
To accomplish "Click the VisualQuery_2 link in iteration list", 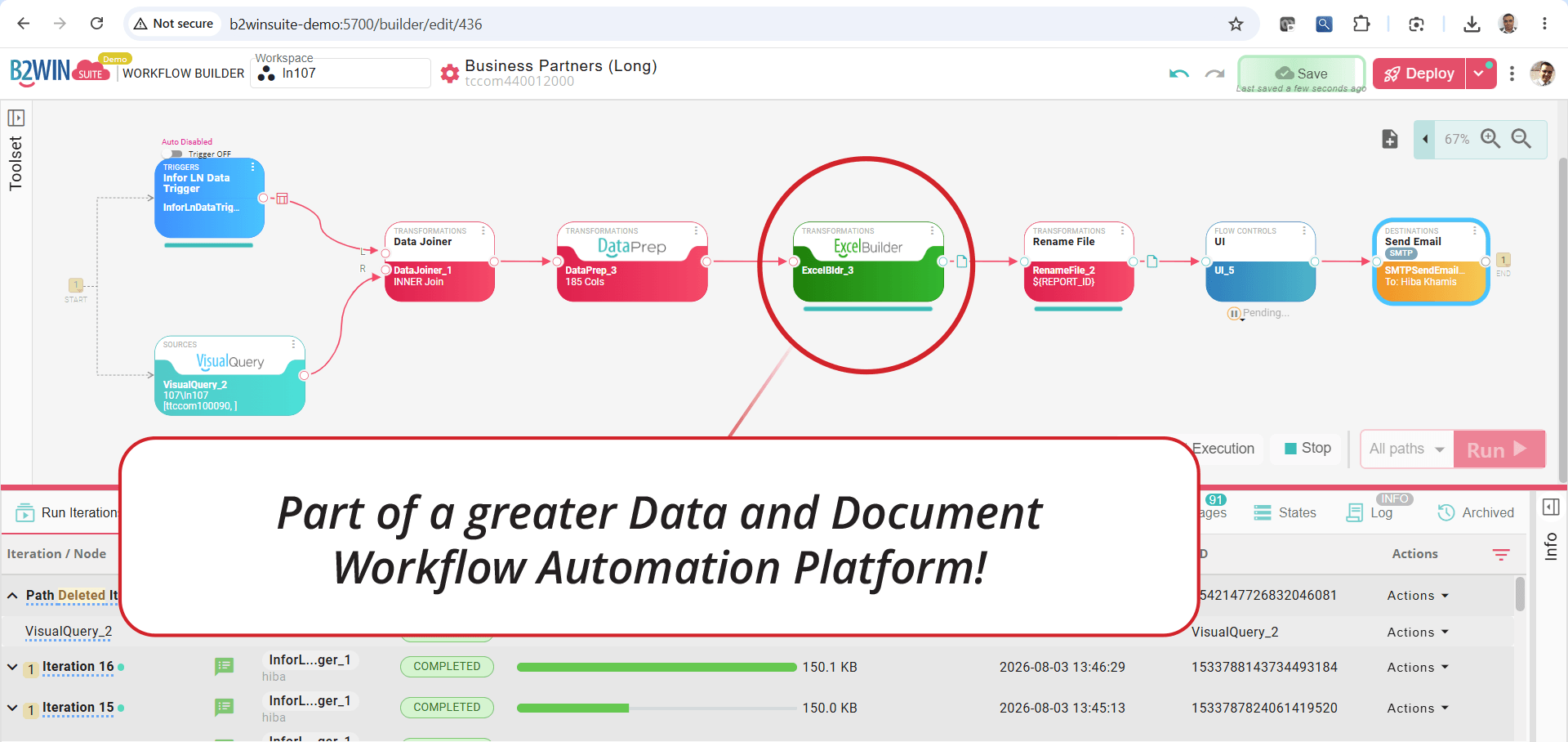I will click(69, 632).
